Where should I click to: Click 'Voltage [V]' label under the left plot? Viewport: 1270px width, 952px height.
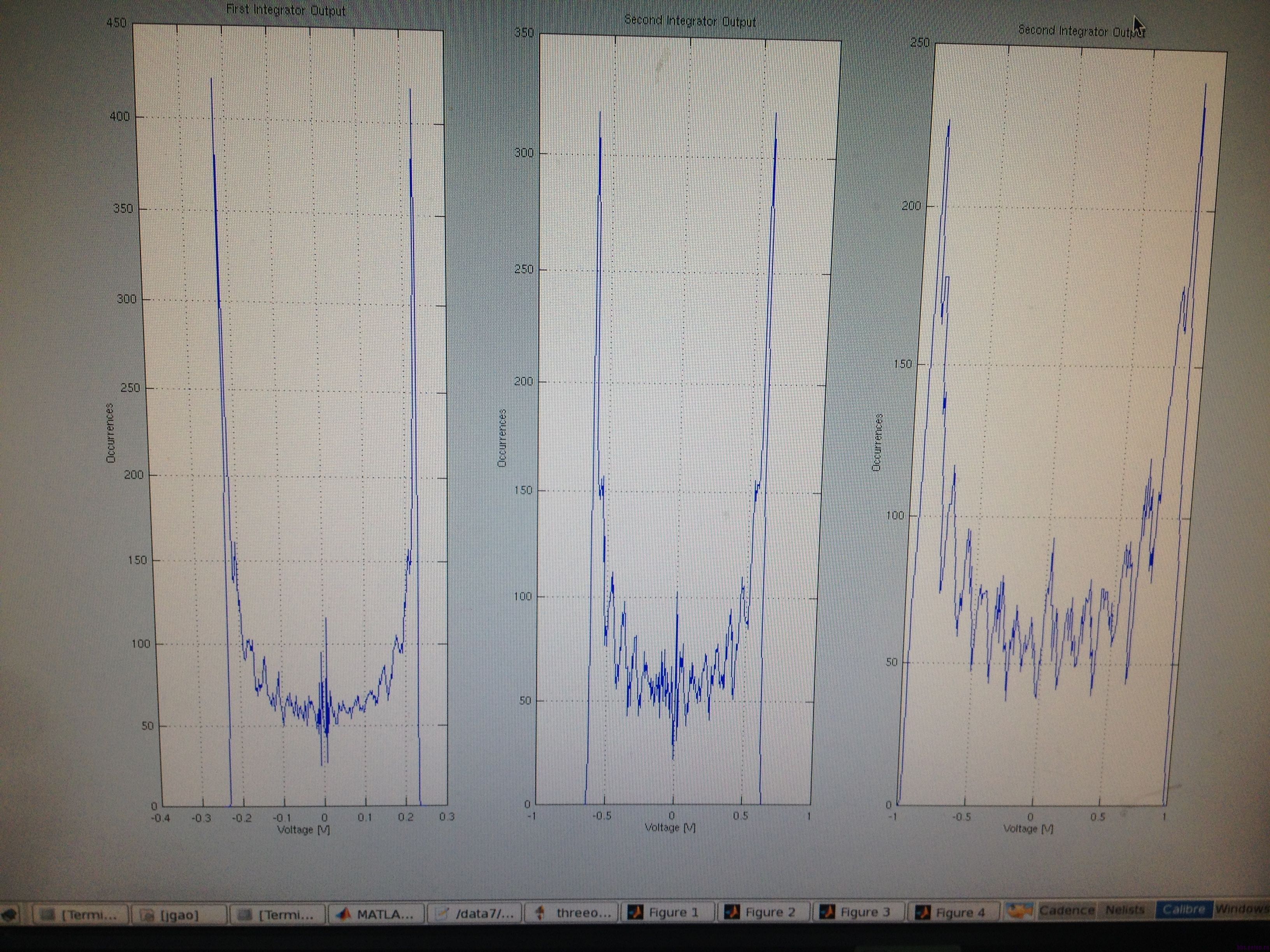click(304, 830)
